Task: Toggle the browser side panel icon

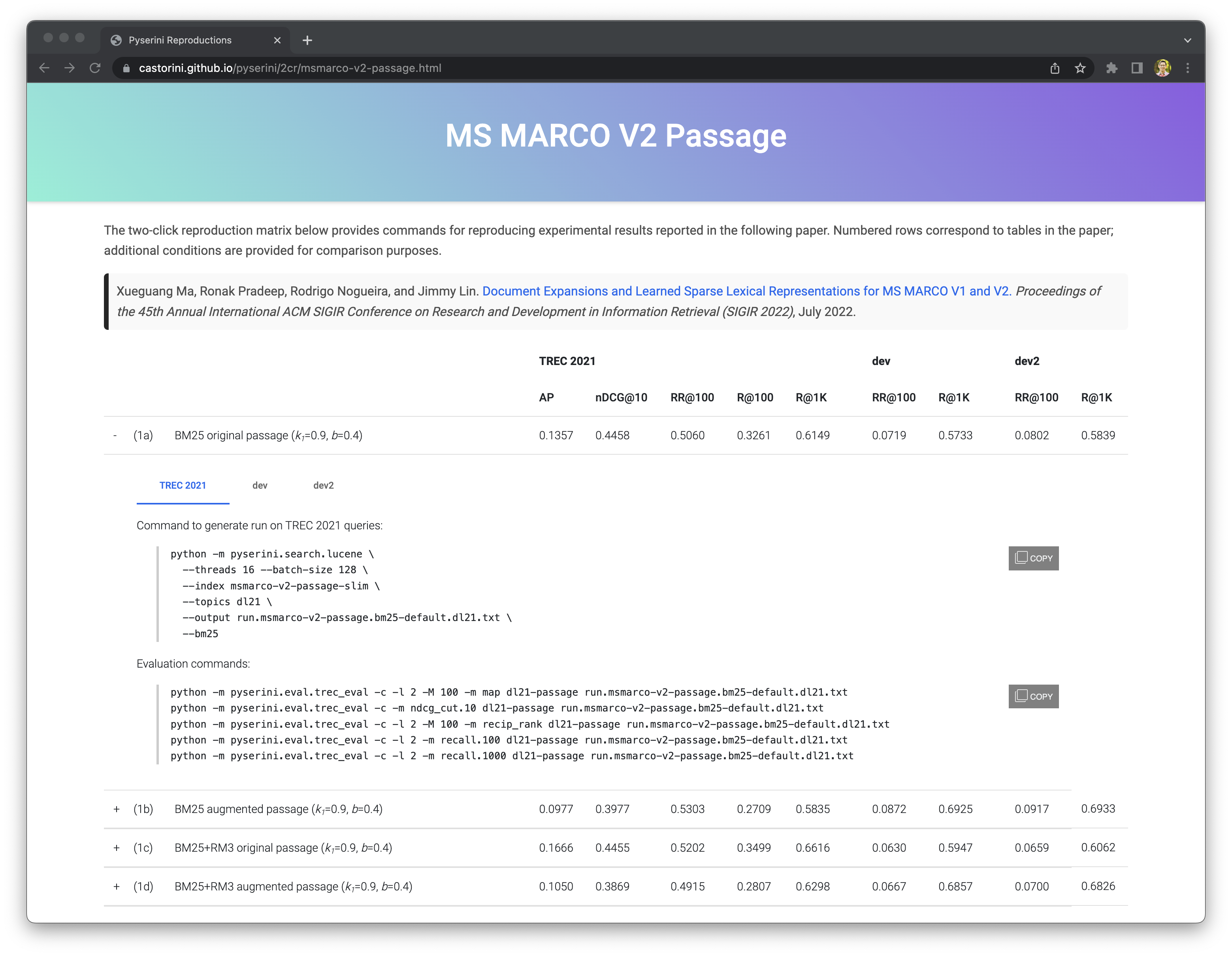Action: coord(1137,68)
